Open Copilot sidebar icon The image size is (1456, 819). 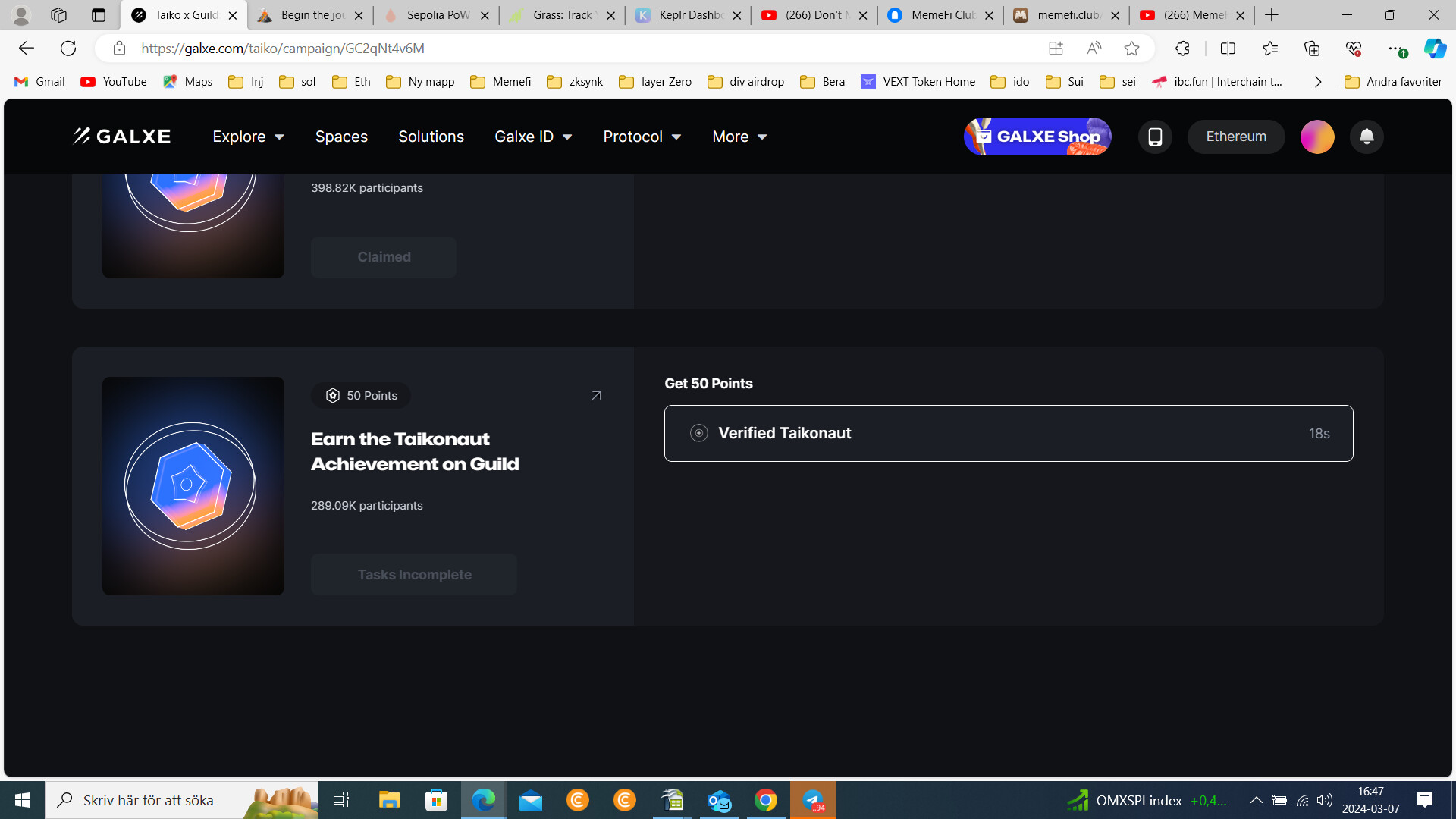coord(1435,49)
